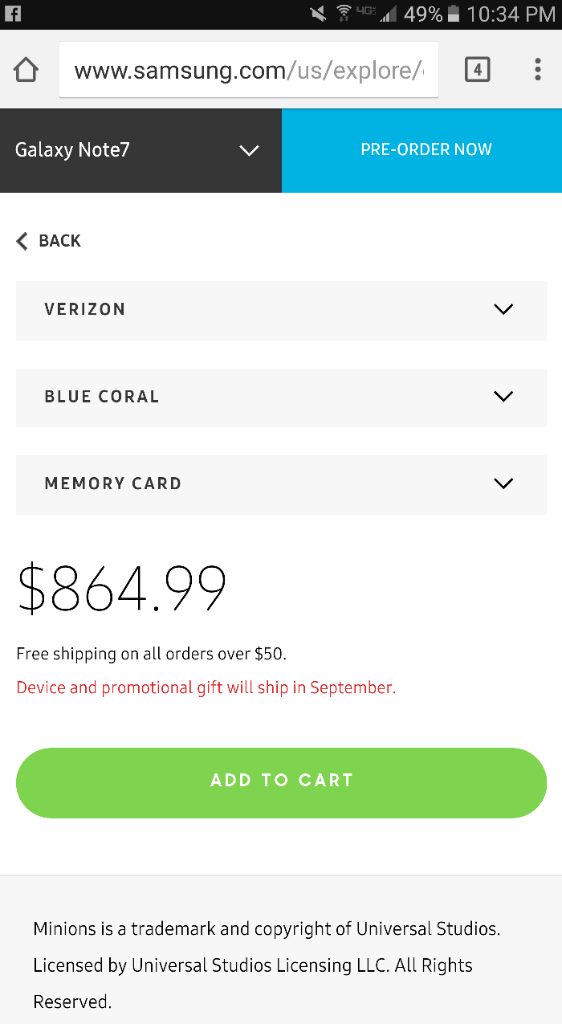Click the ADD TO CART button

pos(281,782)
